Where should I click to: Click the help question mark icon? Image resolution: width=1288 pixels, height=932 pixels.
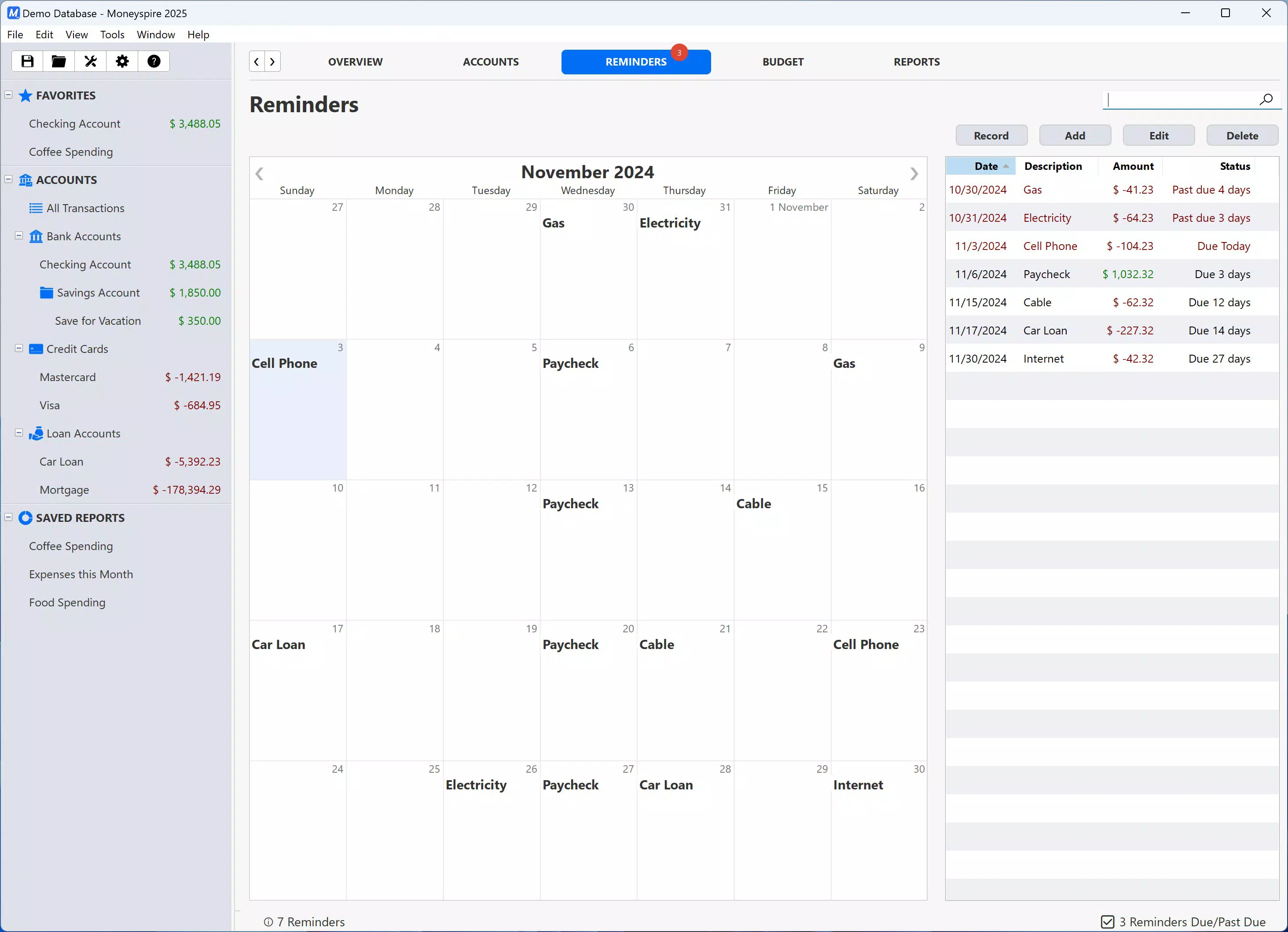(x=154, y=61)
